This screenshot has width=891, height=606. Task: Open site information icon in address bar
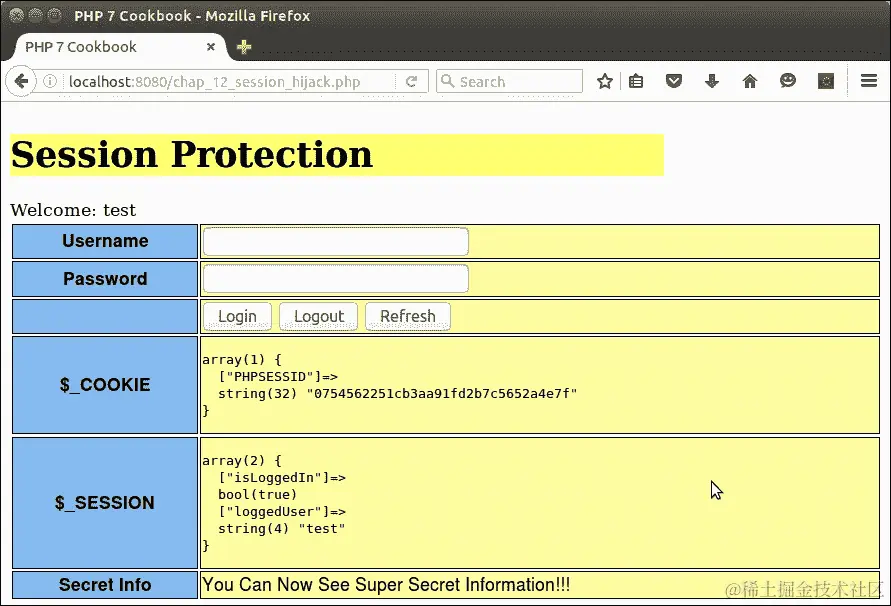(x=50, y=81)
